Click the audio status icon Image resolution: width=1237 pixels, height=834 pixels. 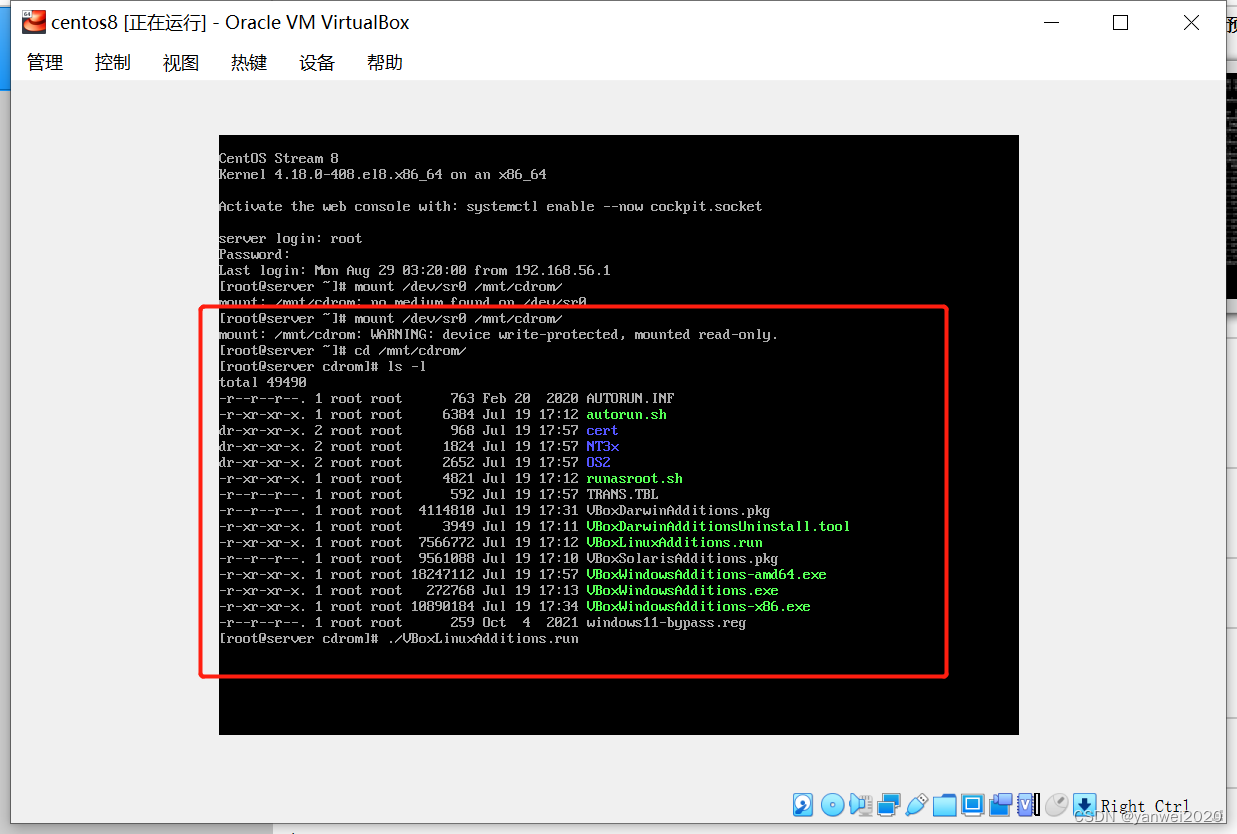(x=860, y=805)
